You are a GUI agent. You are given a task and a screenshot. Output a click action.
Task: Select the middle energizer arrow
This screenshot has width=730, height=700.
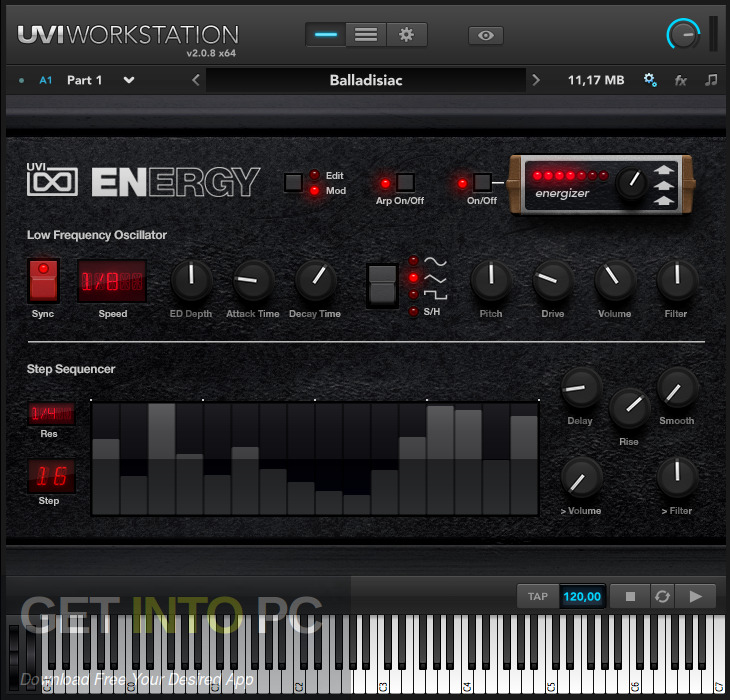[x=664, y=186]
